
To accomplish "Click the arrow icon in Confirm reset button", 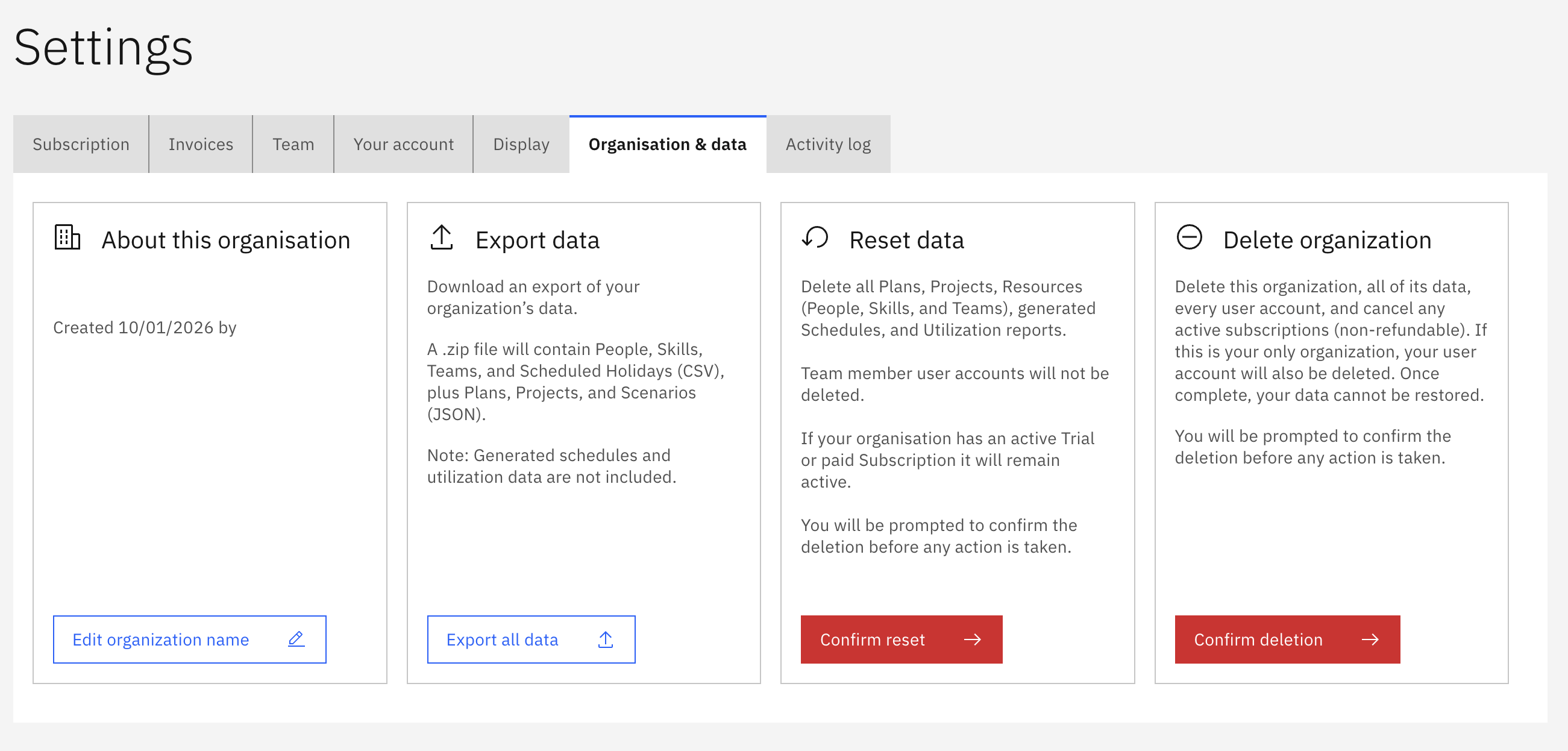I will point(972,639).
